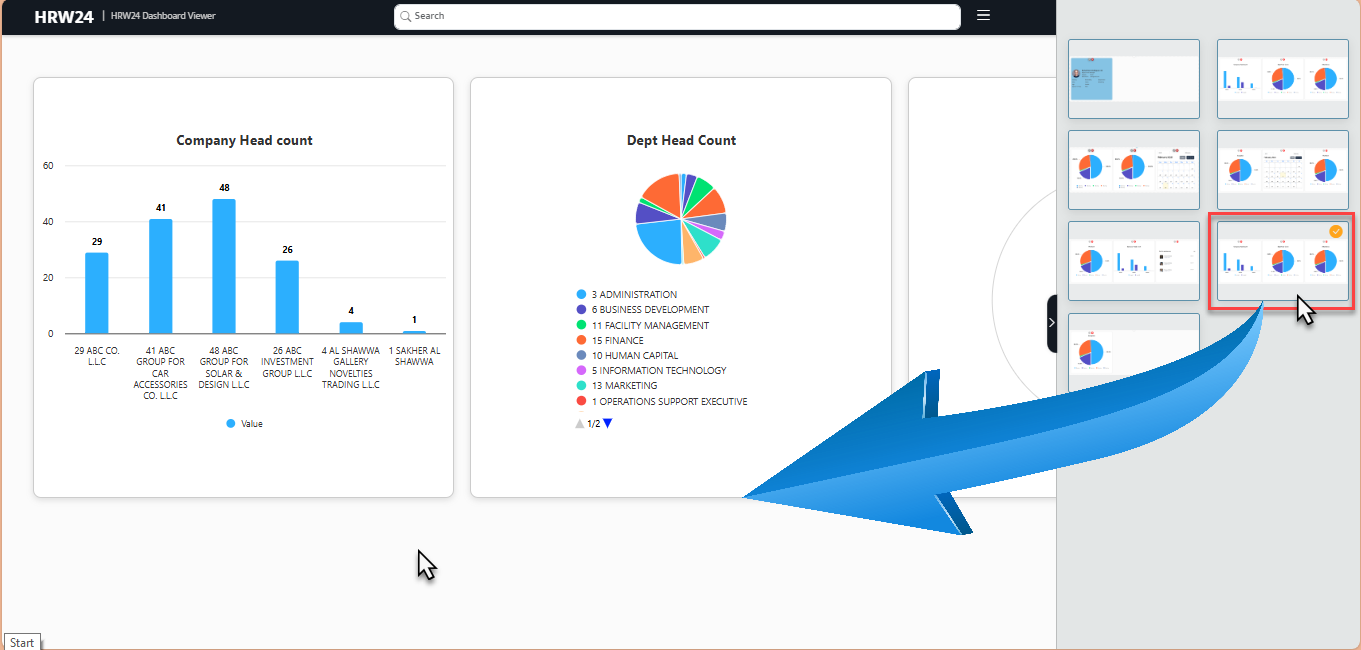Click the orange checkmark badge on selected thumbnail
Image resolution: width=1361 pixels, height=650 pixels.
click(1335, 232)
